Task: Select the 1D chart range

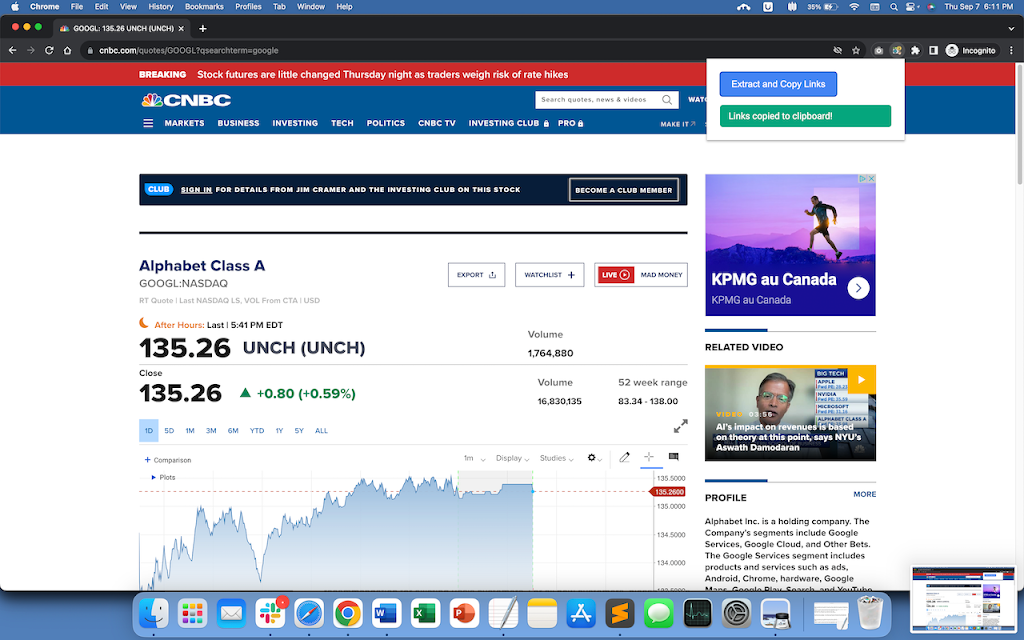Action: [x=149, y=430]
